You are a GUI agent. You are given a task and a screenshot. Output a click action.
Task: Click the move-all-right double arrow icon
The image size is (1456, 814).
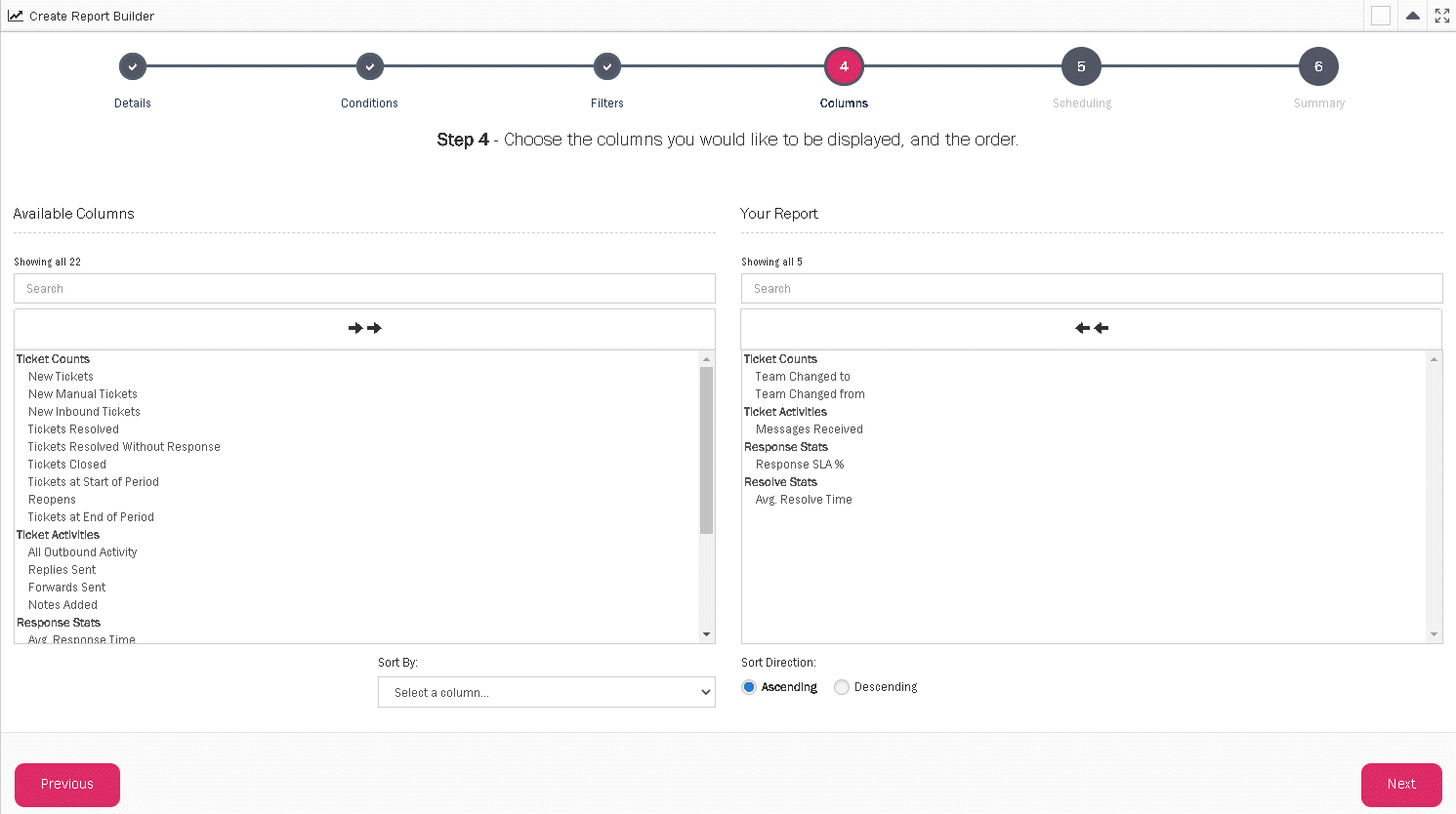364,328
